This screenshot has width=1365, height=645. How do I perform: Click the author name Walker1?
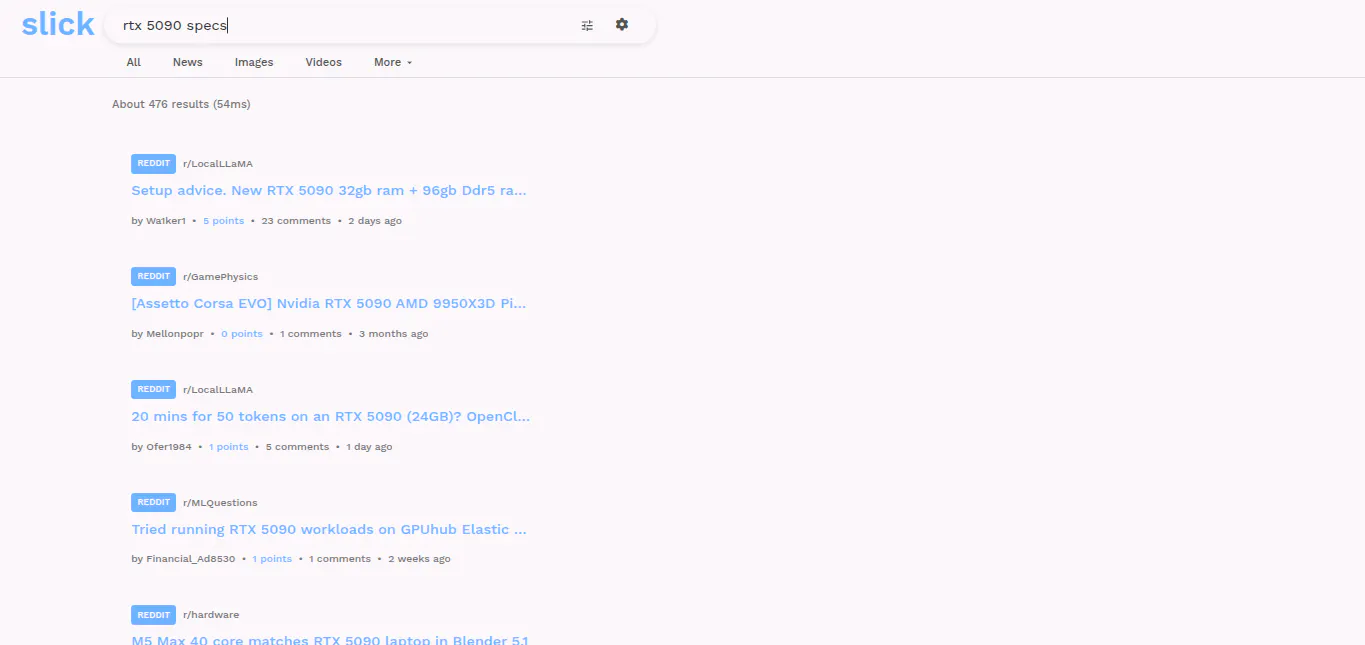[166, 221]
